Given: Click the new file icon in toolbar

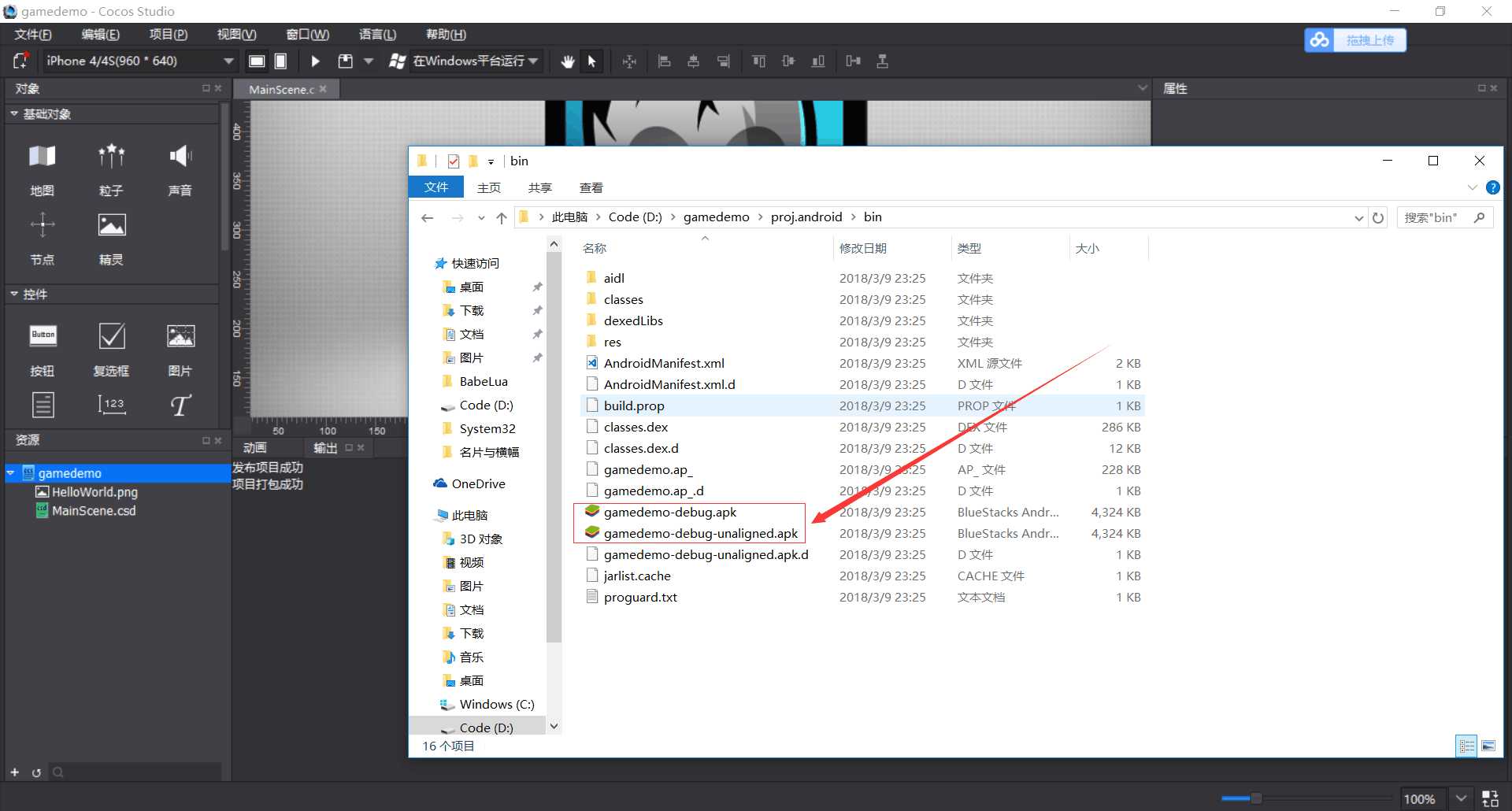Looking at the screenshot, I should [x=21, y=61].
